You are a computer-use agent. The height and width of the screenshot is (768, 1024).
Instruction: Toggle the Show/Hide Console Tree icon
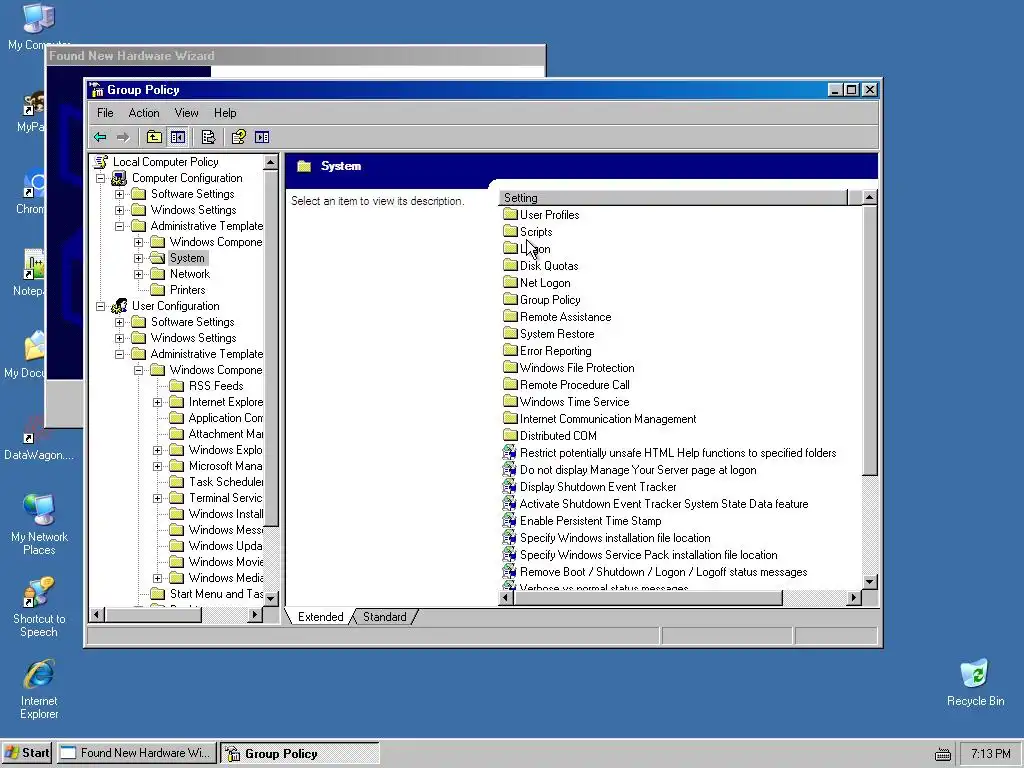pos(178,137)
